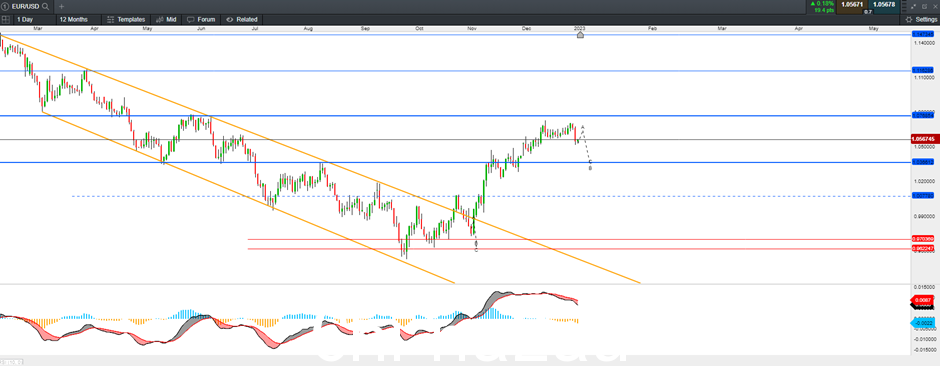Screen dimensions: 940x366
Task: Click the 1.110000 price axis label
Action: [923, 78]
